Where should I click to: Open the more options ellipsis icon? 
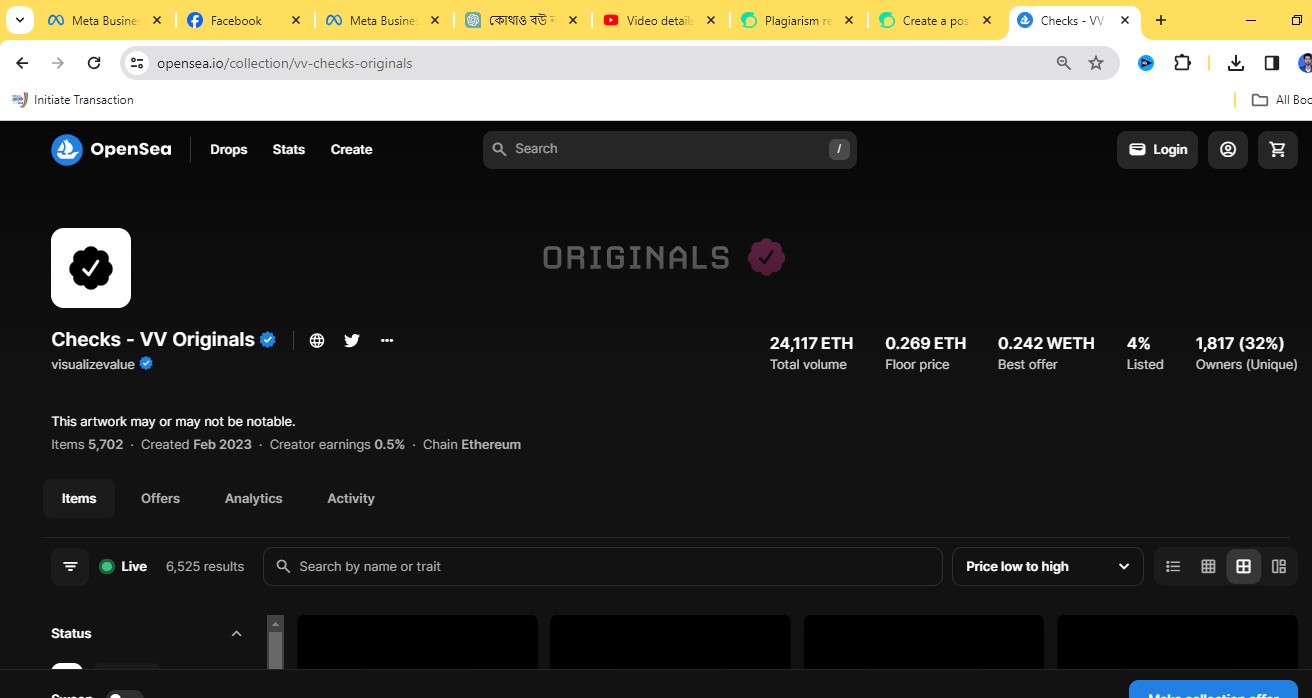(387, 340)
